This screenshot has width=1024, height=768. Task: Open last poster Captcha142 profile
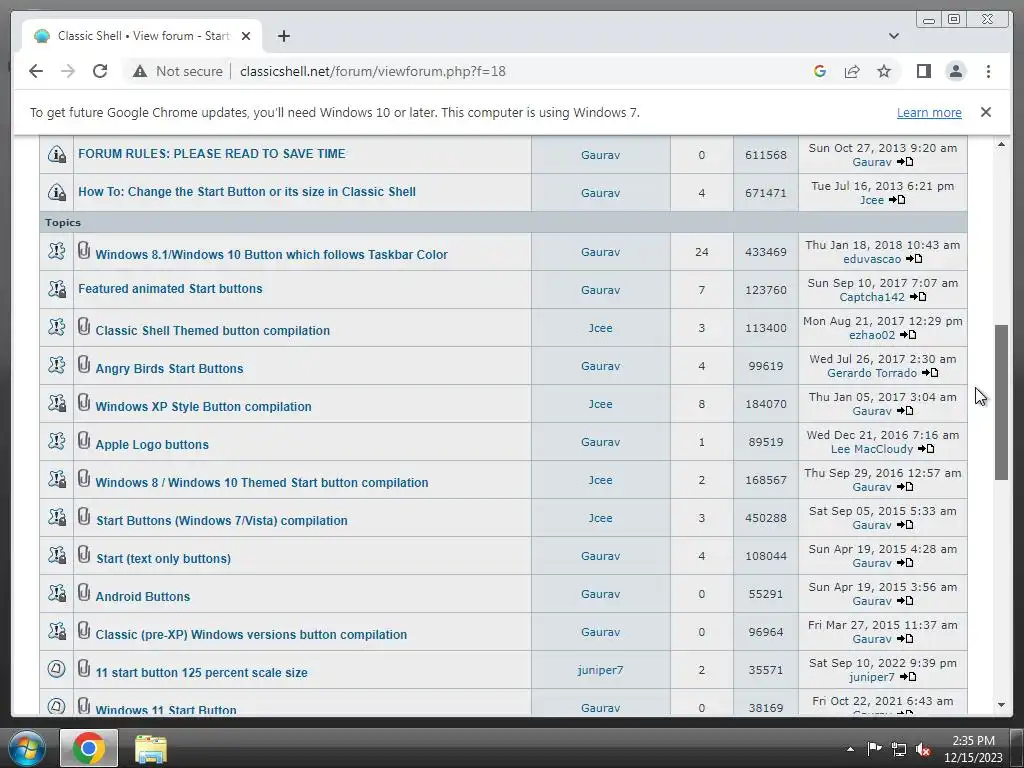872,297
